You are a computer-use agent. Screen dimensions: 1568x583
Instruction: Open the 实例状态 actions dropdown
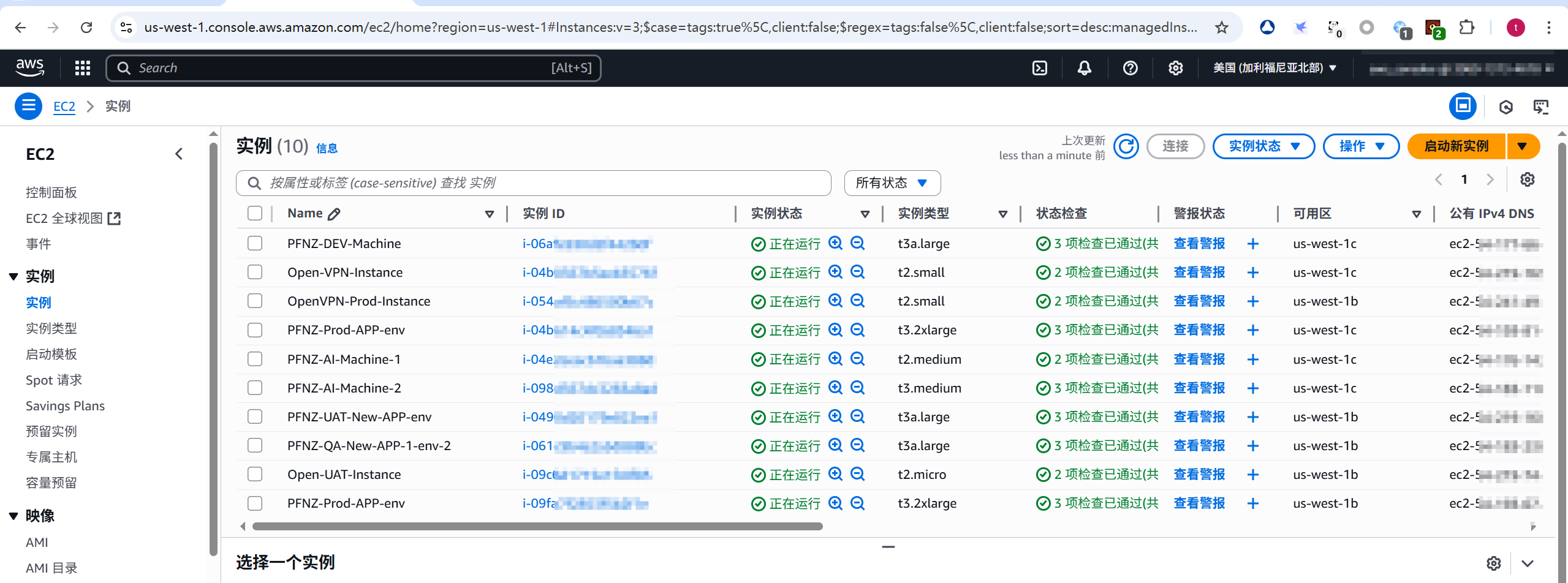point(1263,146)
